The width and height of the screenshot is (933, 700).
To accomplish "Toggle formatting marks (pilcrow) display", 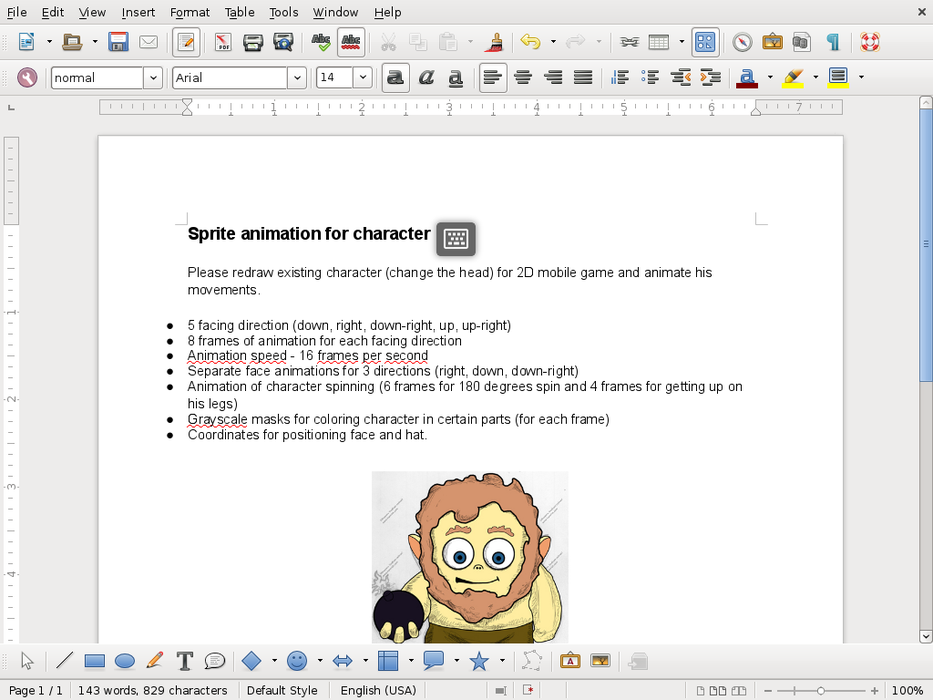I will pyautogui.click(x=832, y=42).
